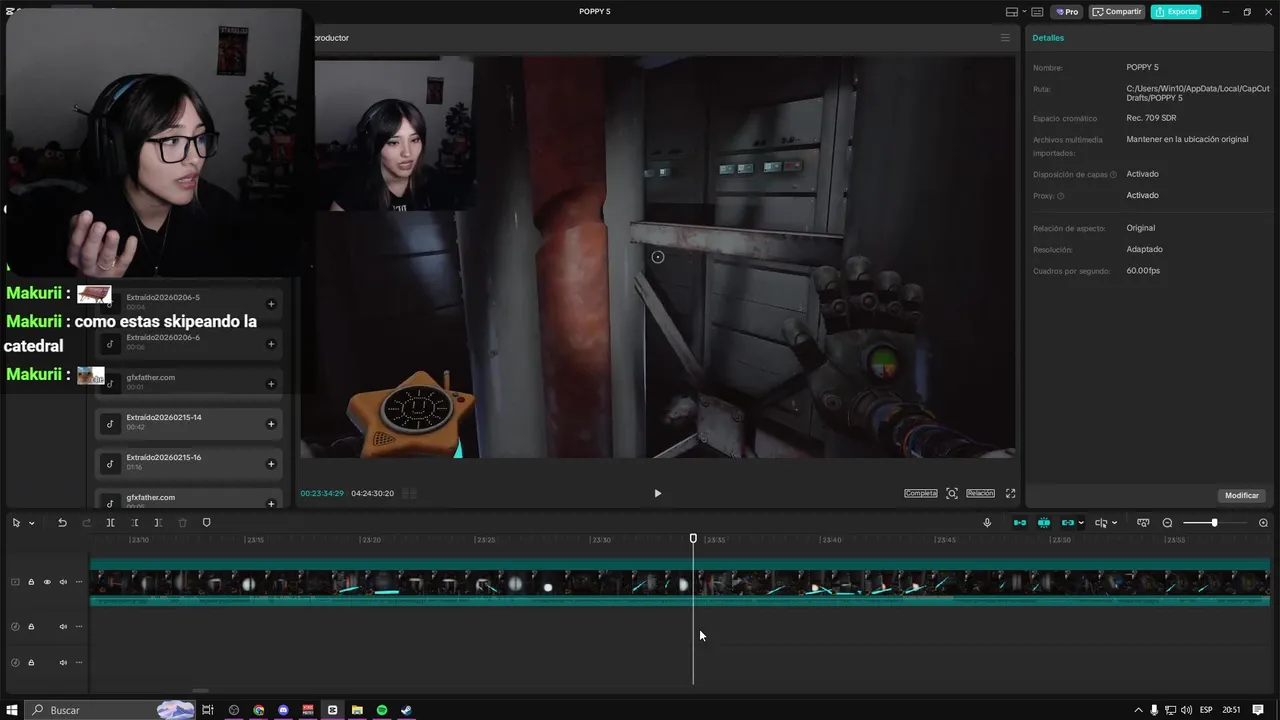Click the player panel hamburger menu
Viewport: 1280px width, 720px height.
pyautogui.click(x=1005, y=37)
